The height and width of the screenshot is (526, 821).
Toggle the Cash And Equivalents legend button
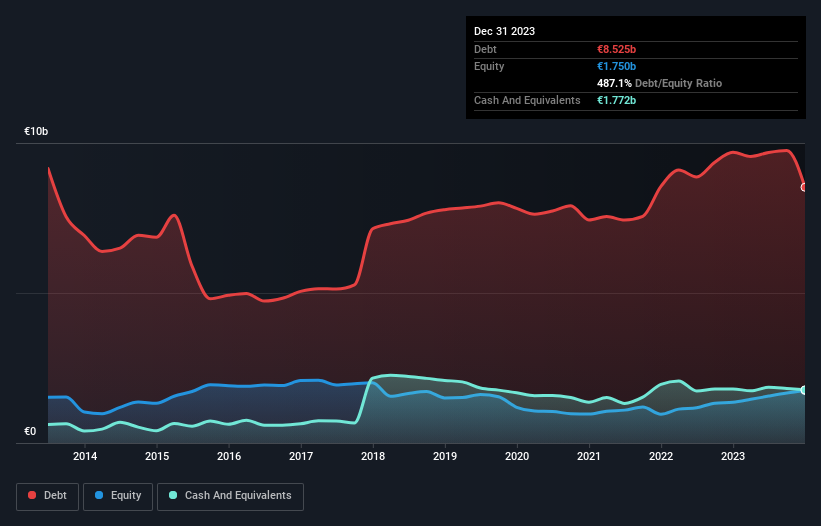click(x=230, y=496)
